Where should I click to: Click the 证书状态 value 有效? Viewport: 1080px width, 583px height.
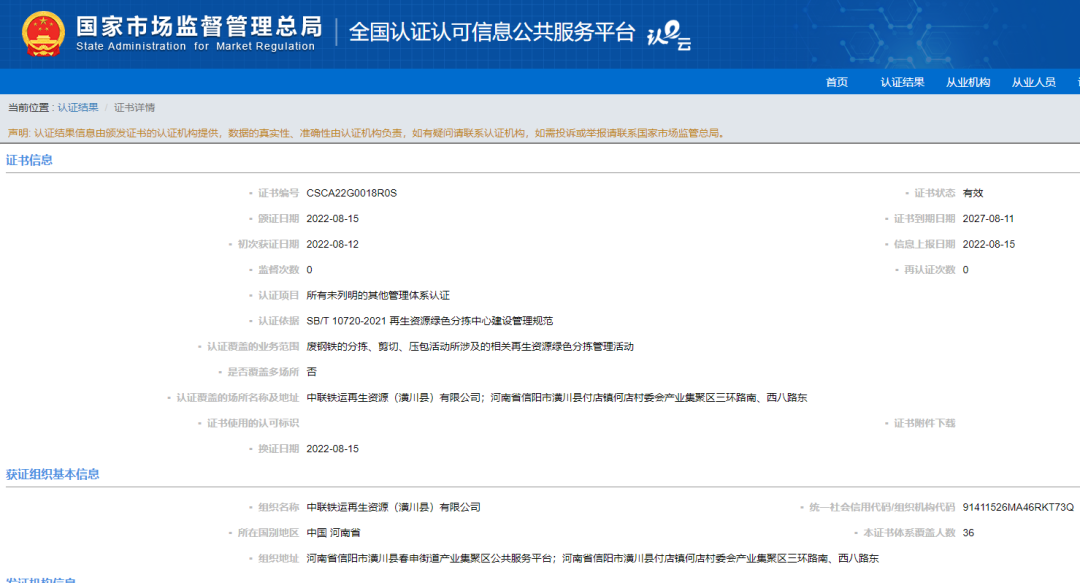tap(973, 193)
